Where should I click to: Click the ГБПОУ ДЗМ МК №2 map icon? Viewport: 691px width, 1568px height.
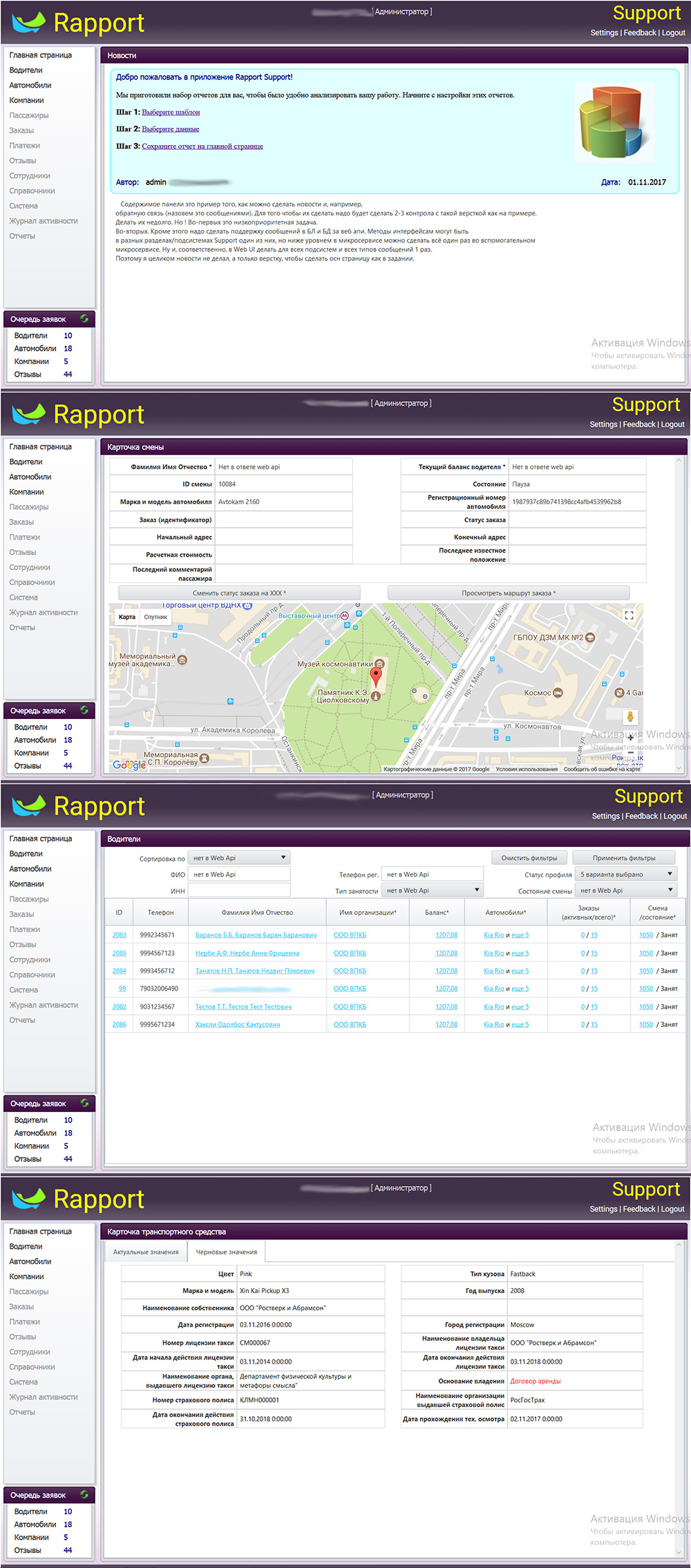[590, 638]
